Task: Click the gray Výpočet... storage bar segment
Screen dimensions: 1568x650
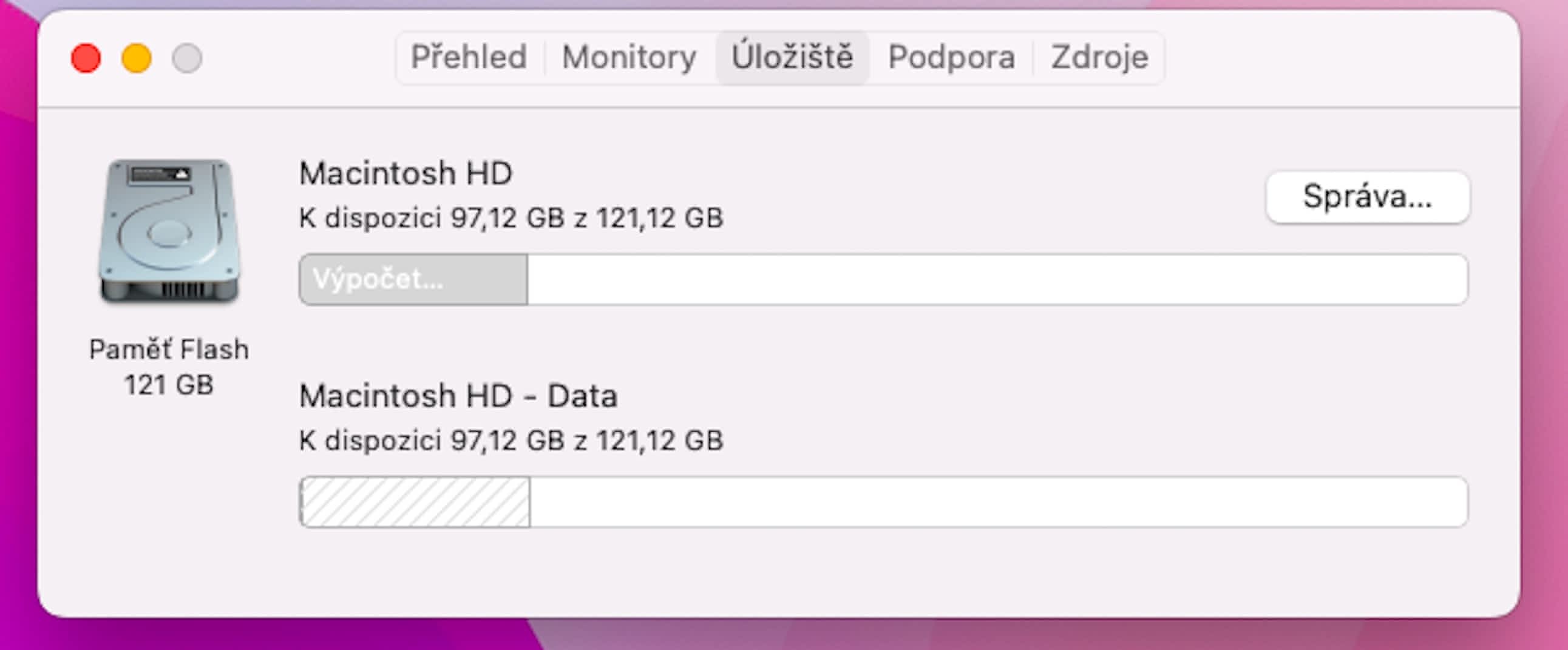Action: tap(414, 279)
